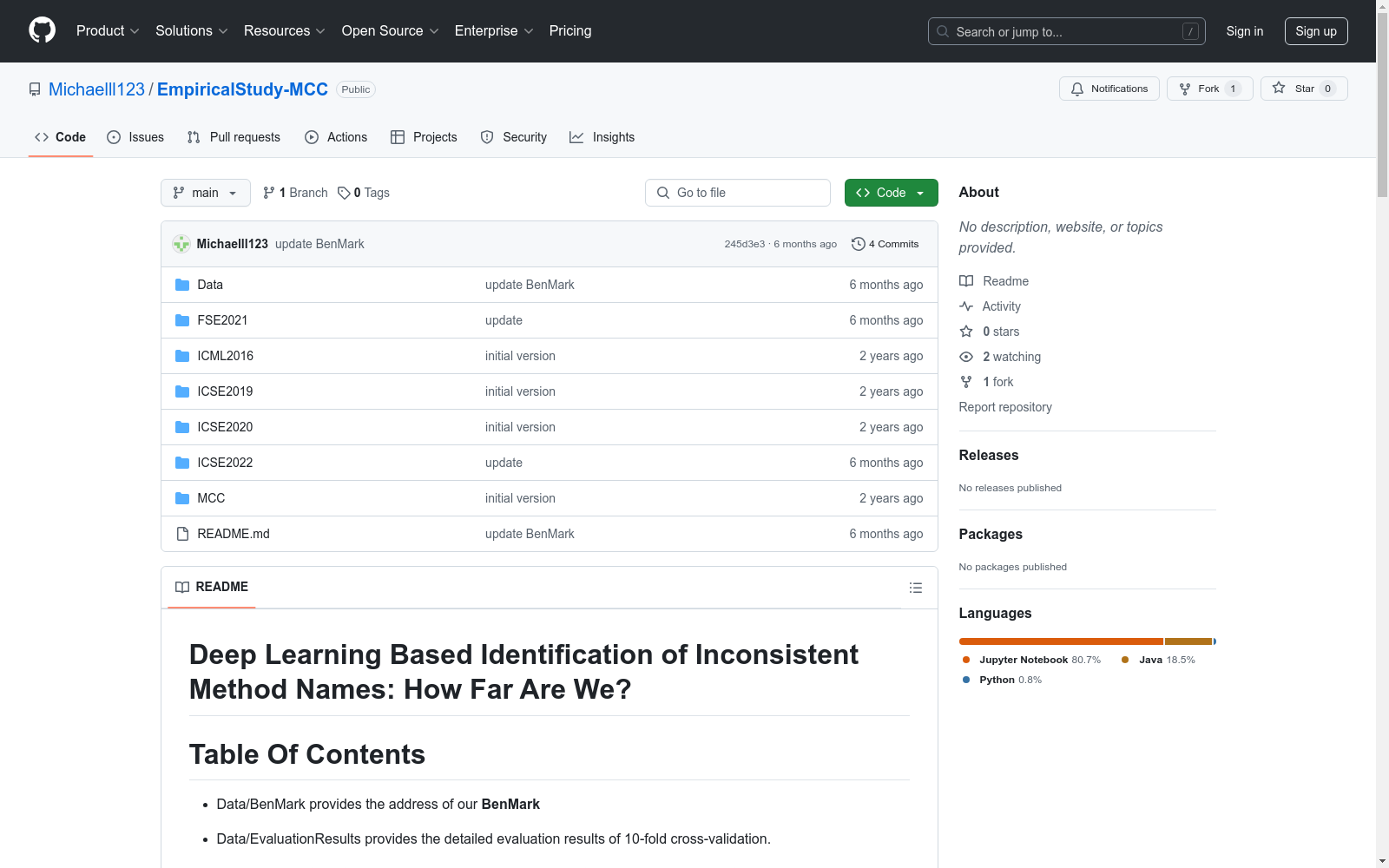Viewport: 1389px width, 868px height.
Task: Click the Search or jump to field
Action: click(1067, 31)
